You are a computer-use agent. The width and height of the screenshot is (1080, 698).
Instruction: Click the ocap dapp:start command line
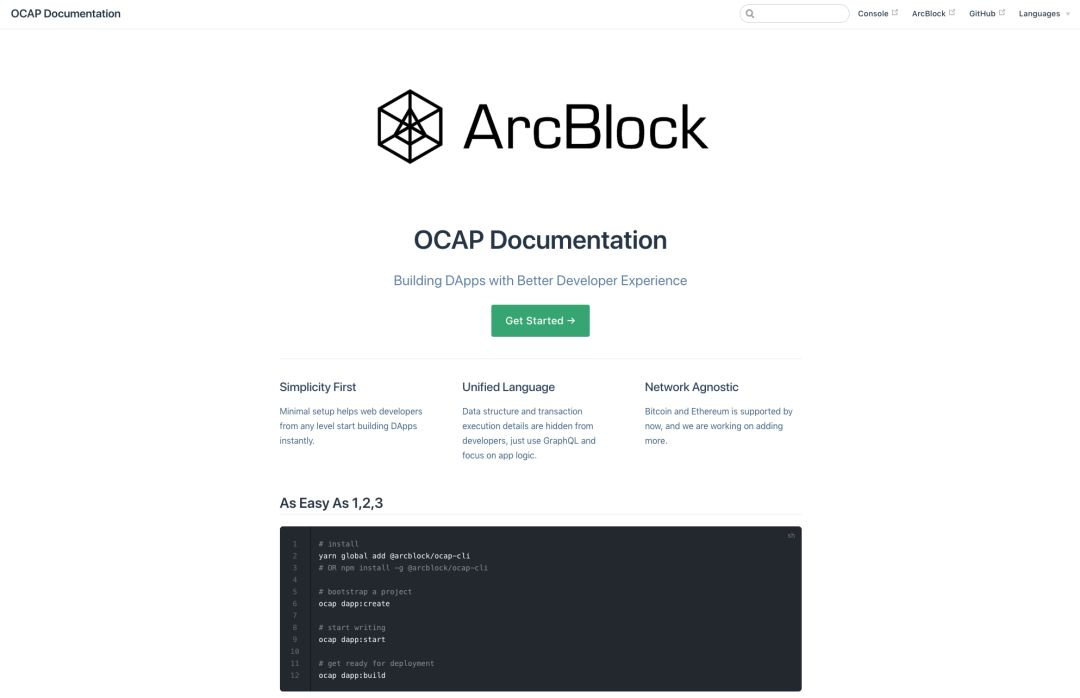click(x=352, y=639)
